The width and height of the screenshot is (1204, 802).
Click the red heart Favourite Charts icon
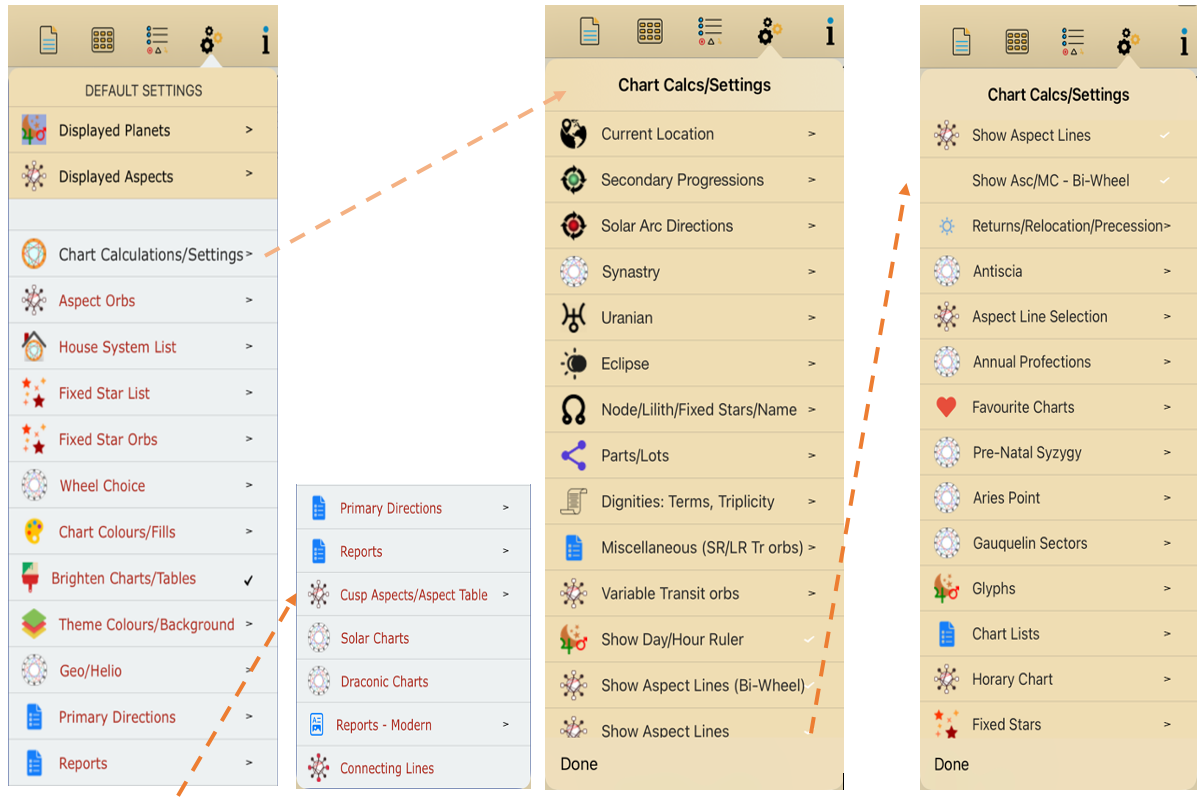(946, 407)
